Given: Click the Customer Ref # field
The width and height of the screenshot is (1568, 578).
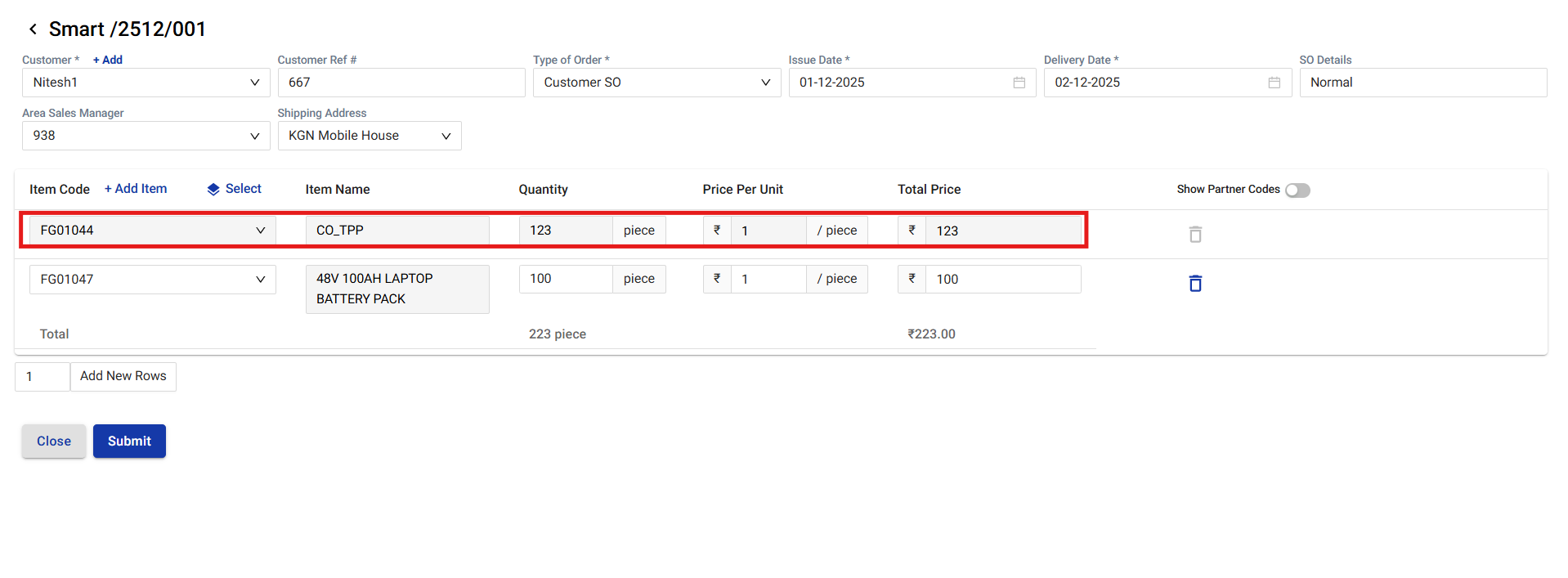Looking at the screenshot, I should coord(401,83).
